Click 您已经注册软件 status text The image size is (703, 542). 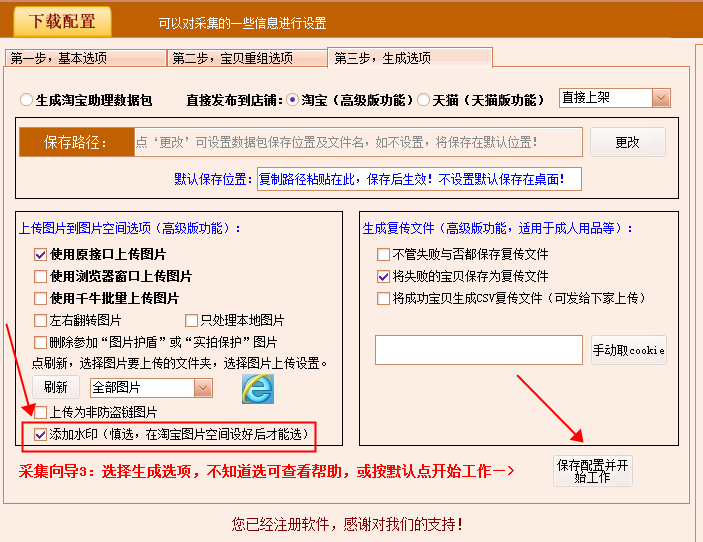click(347, 524)
